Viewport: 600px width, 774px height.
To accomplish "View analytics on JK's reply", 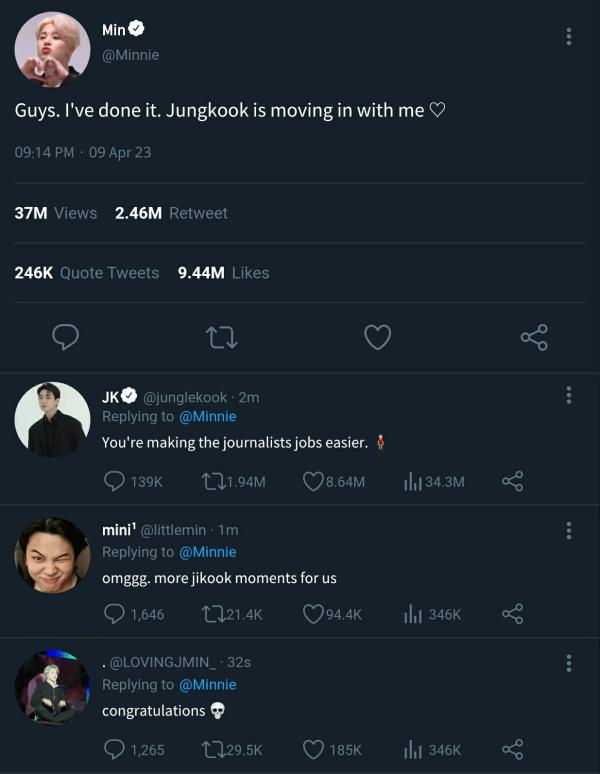I will click(x=411, y=481).
